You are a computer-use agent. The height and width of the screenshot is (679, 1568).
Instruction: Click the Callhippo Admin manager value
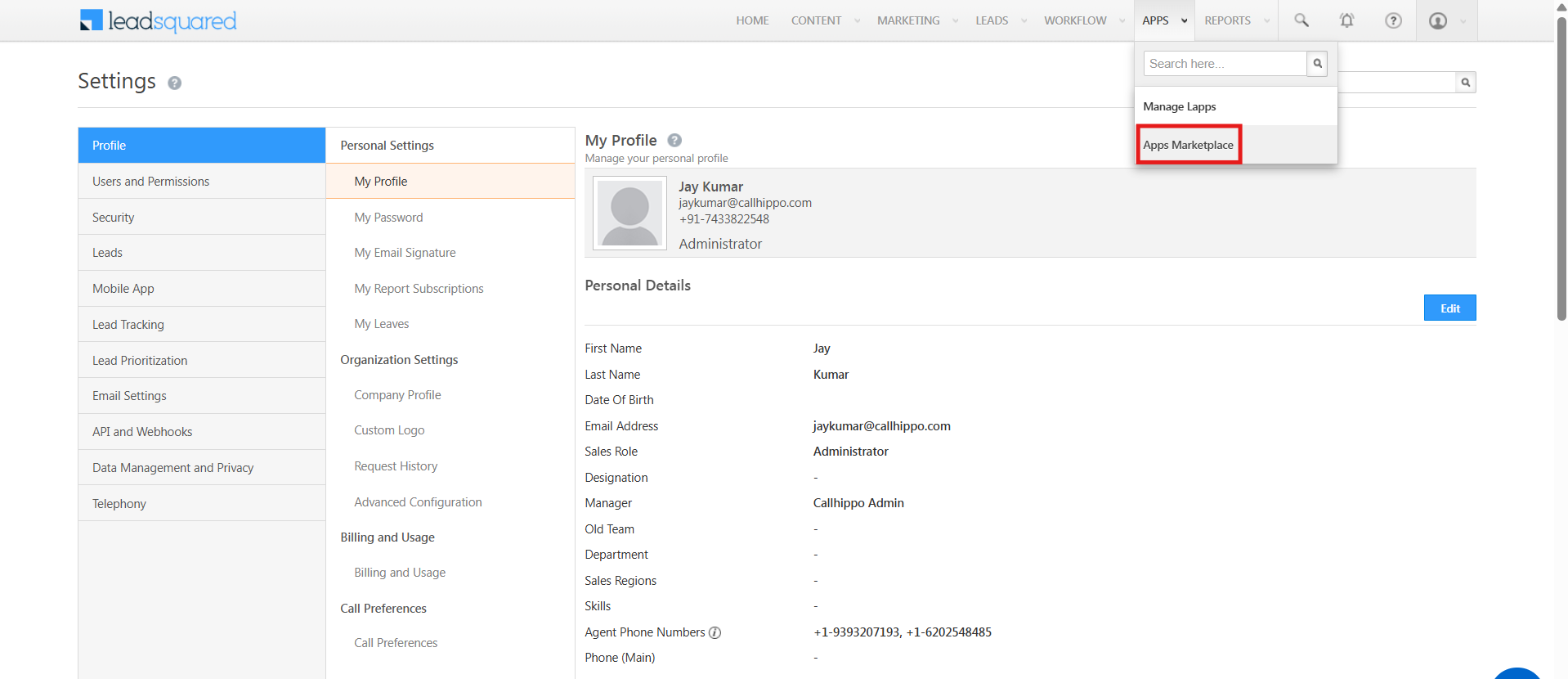click(x=858, y=503)
